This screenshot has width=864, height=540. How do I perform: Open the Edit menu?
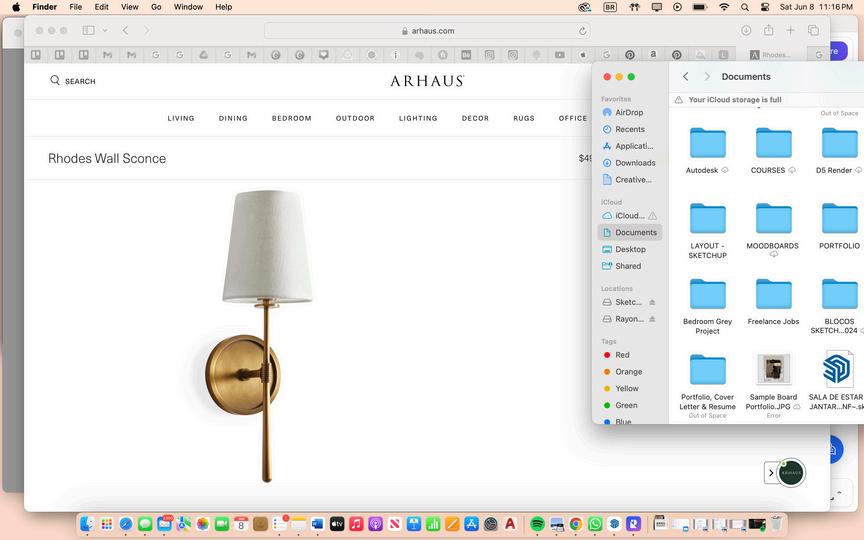tap(101, 7)
